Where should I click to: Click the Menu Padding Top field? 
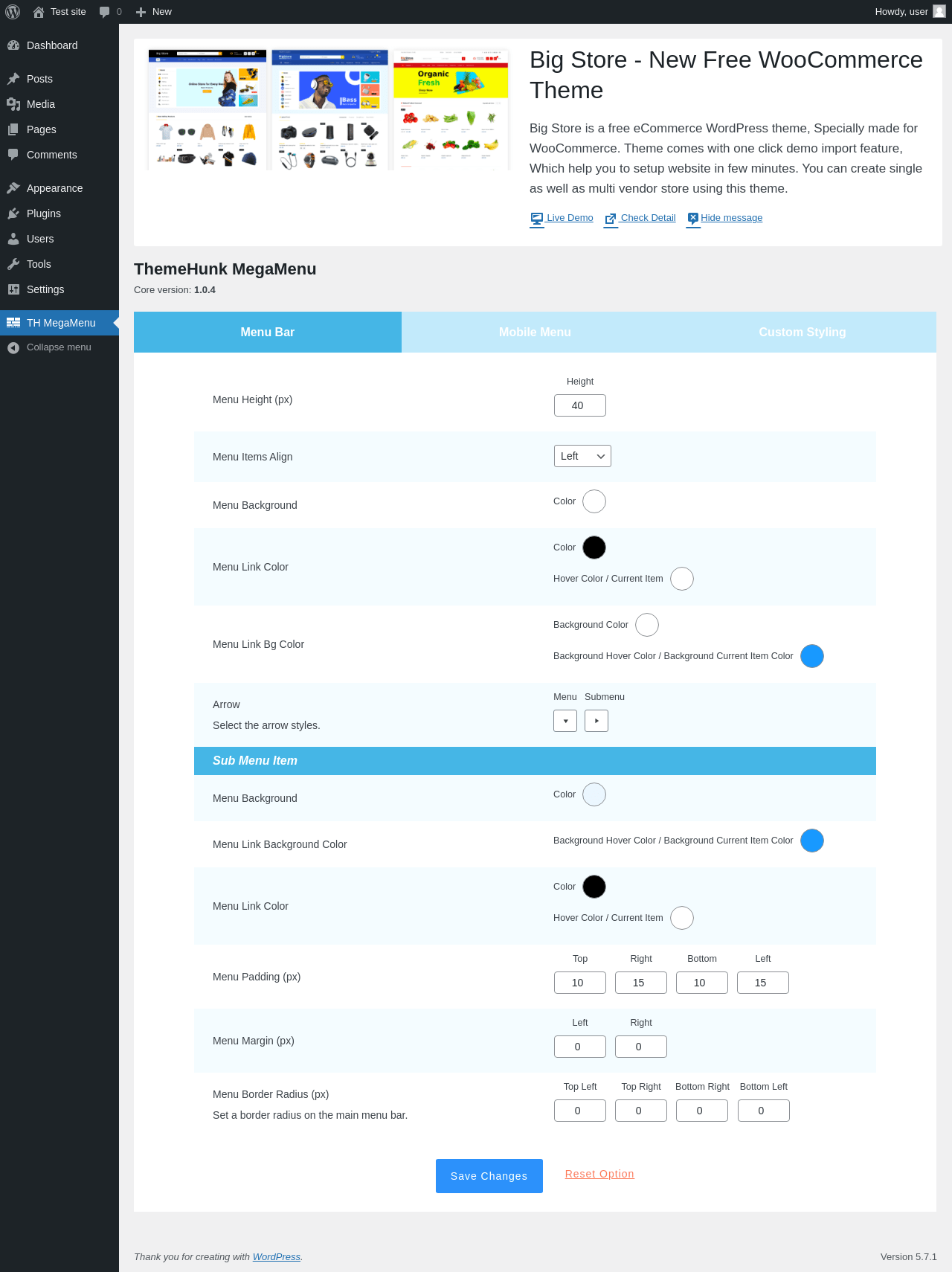(580, 983)
